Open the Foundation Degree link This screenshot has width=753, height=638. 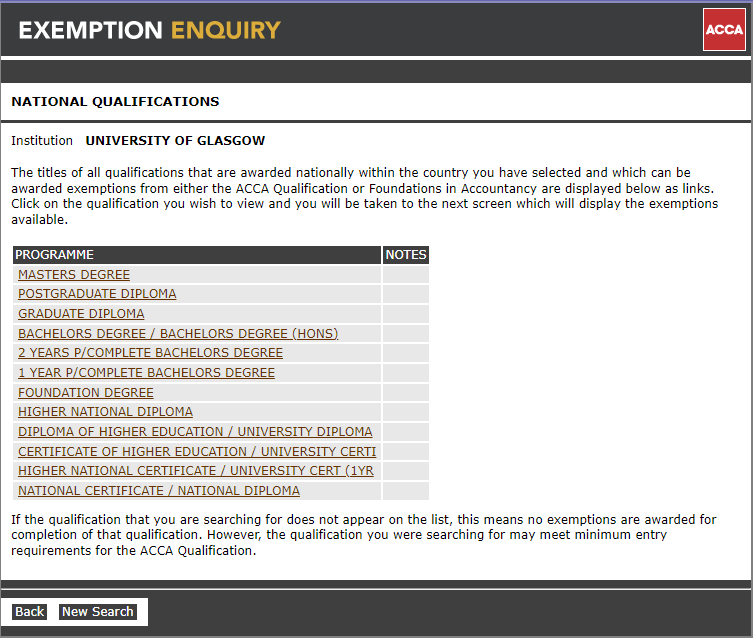(x=86, y=393)
